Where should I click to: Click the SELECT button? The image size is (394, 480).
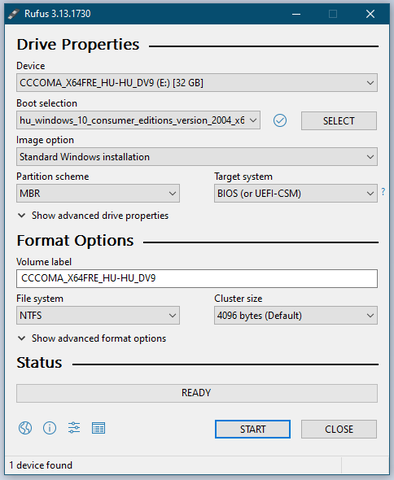(339, 121)
